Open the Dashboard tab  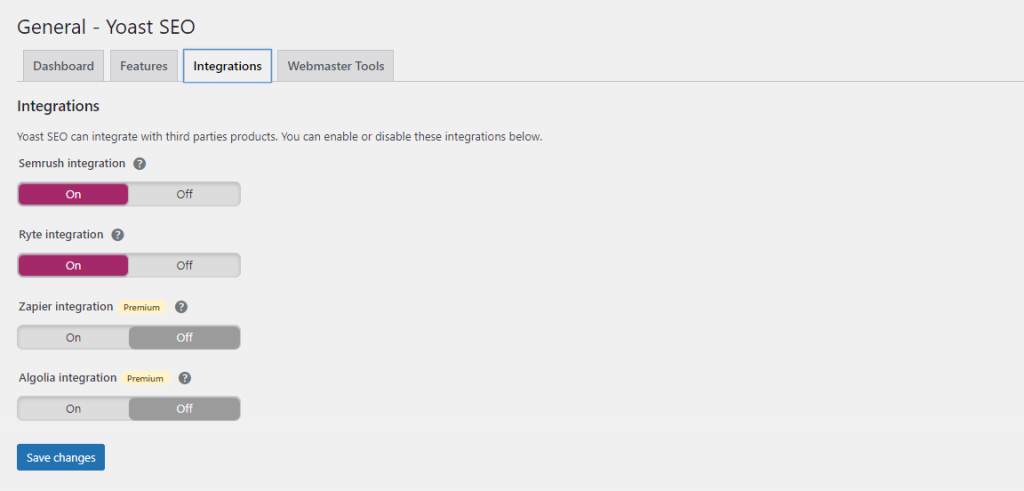(63, 66)
